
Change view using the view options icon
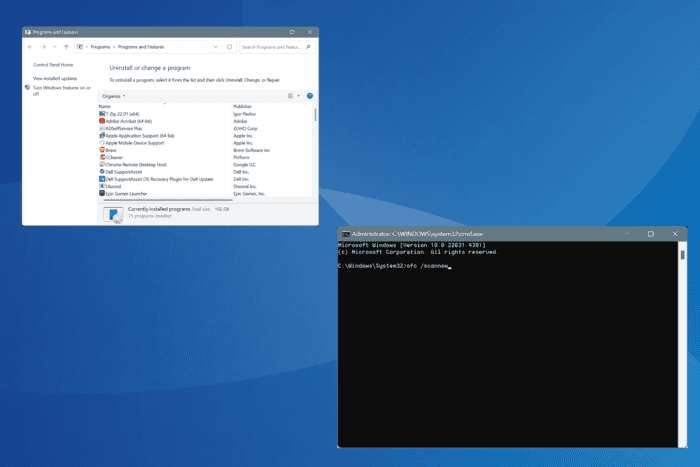(291, 96)
